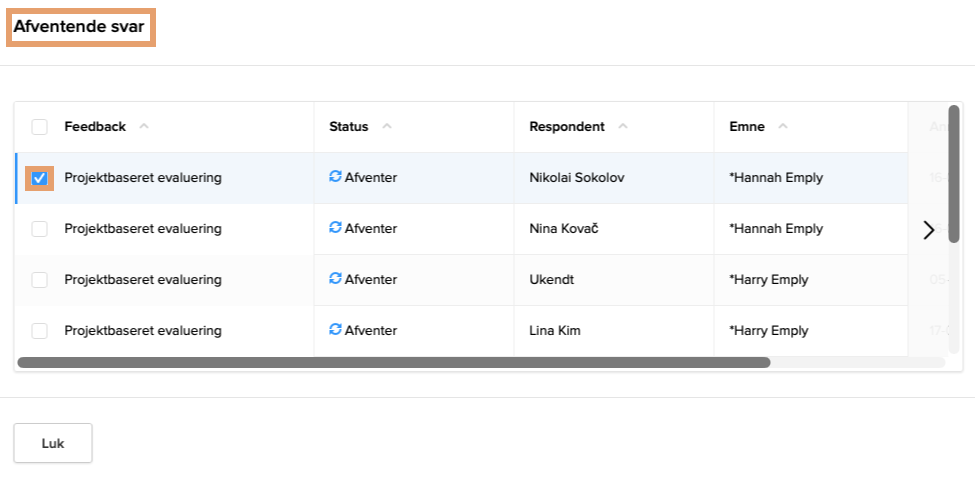Sort by Respondent column arrow icon

(x=623, y=126)
